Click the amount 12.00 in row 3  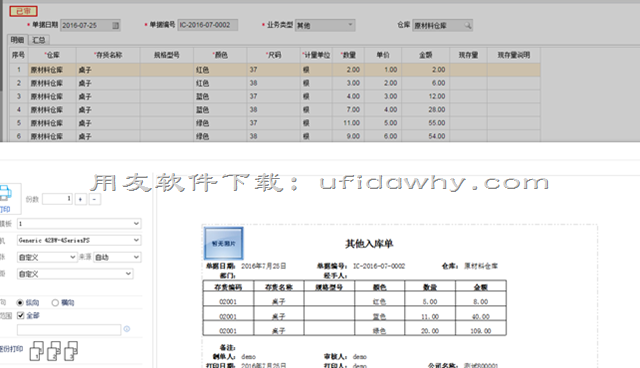point(425,96)
